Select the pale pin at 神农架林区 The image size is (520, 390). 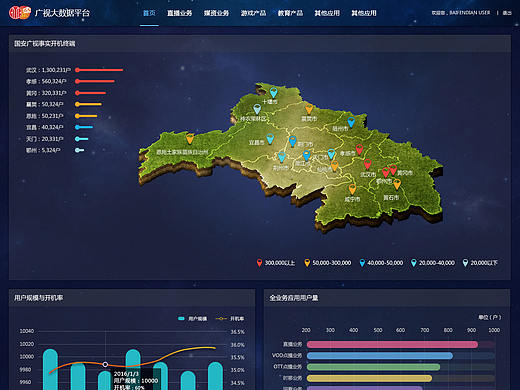(x=257, y=109)
